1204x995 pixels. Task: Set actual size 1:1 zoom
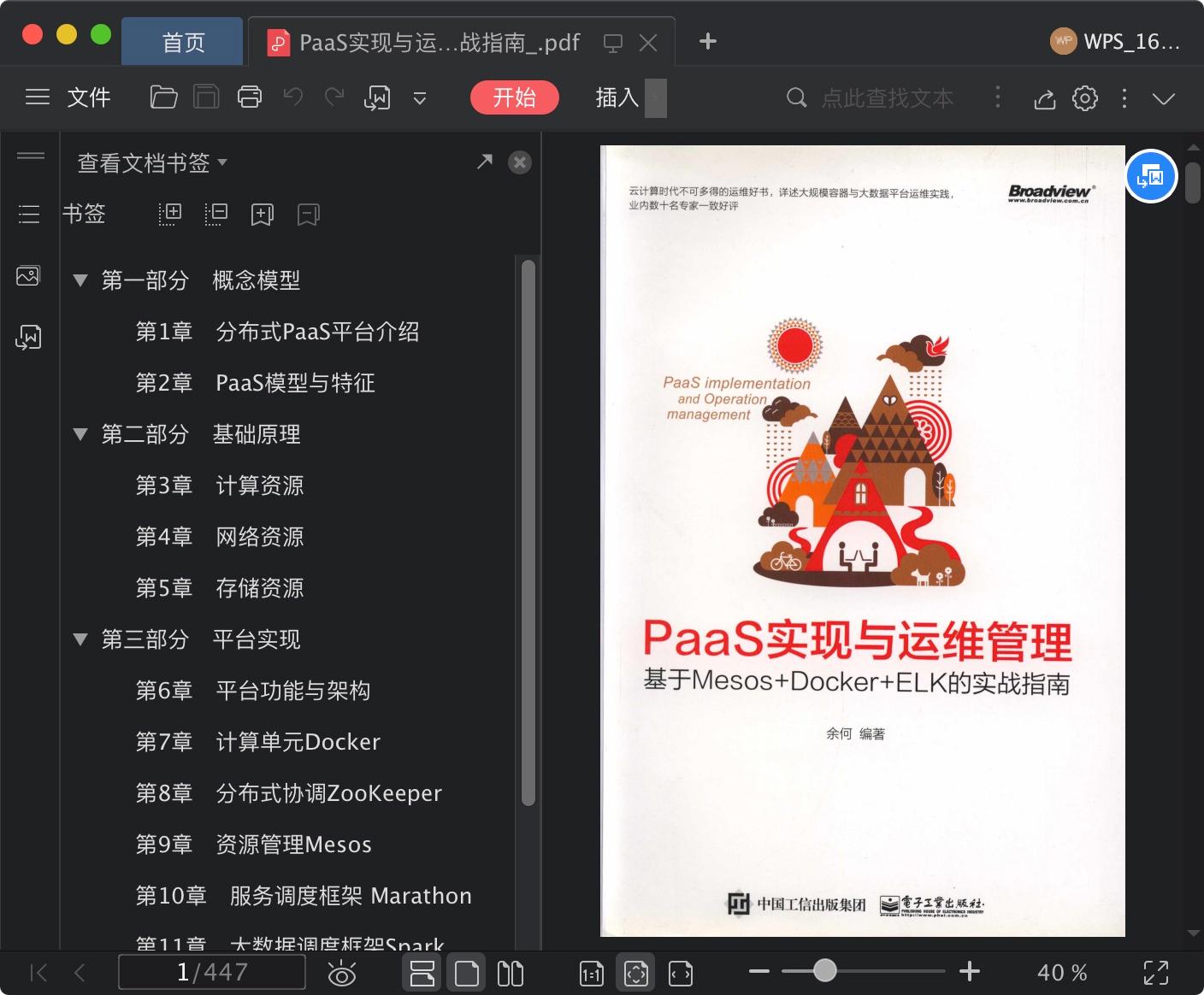(x=592, y=973)
